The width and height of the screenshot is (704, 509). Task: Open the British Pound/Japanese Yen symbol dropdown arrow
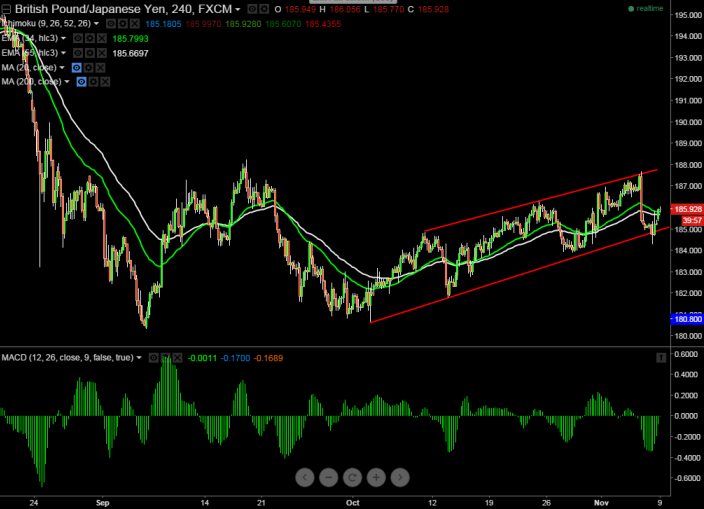238,9
